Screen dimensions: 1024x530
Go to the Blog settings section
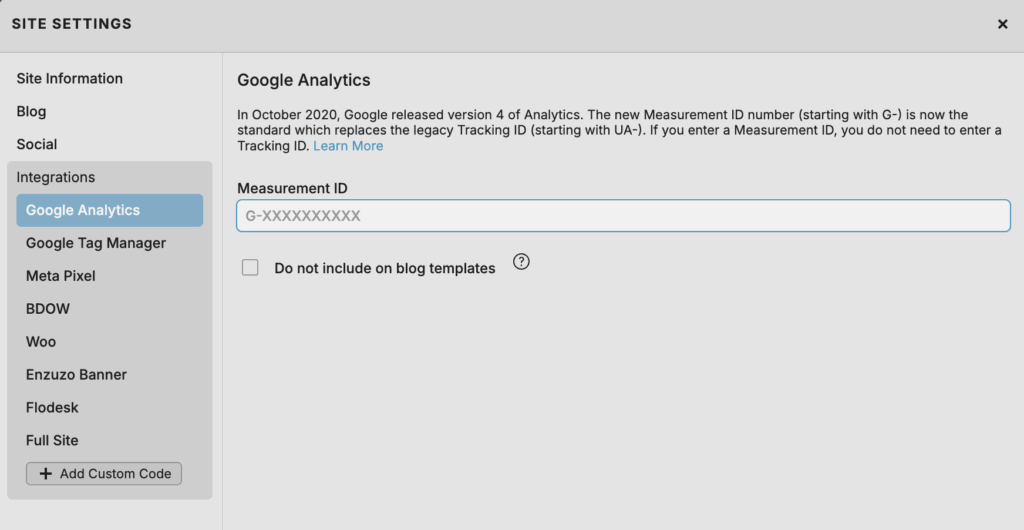[31, 111]
